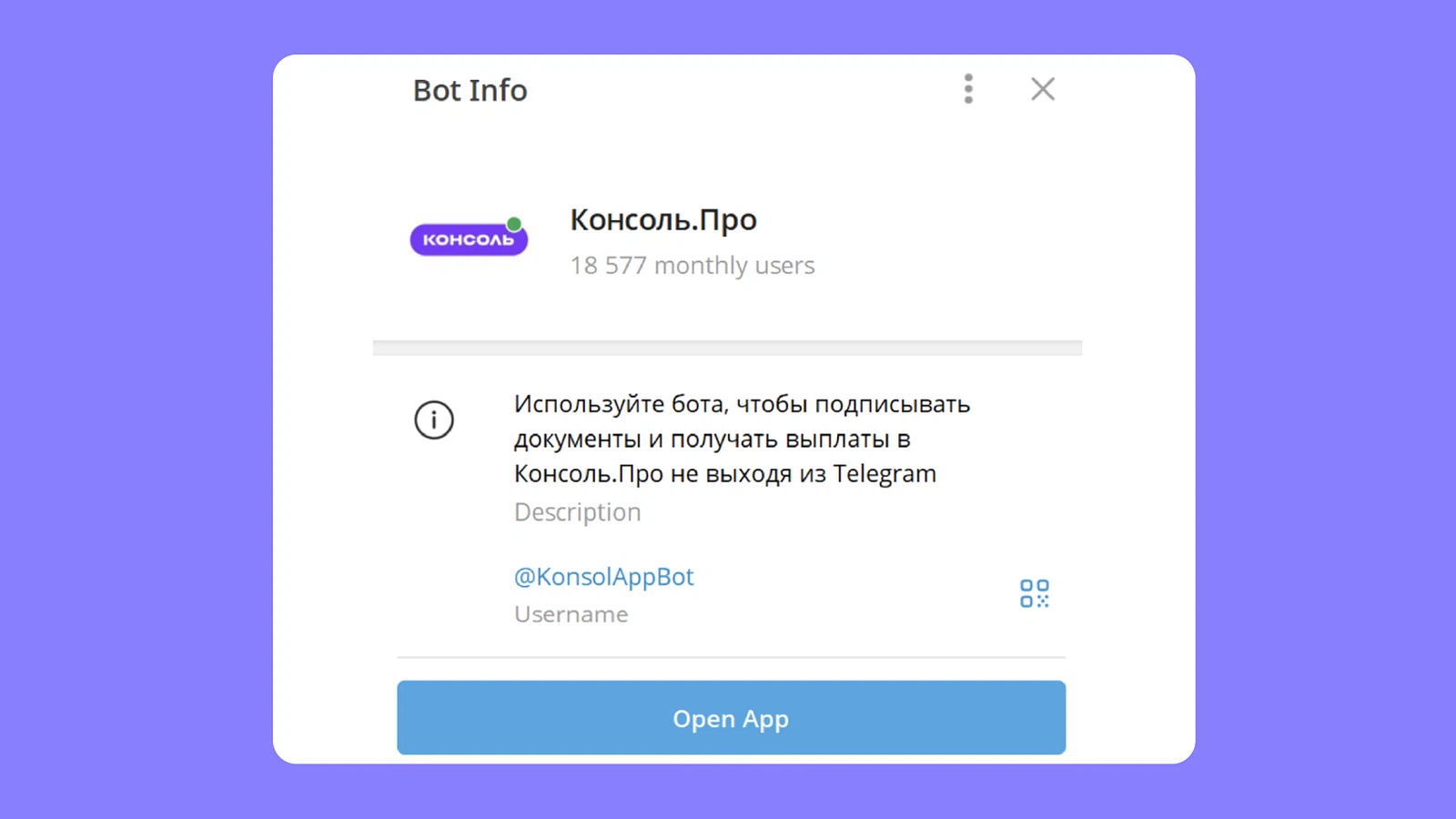The image size is (1456, 819).
Task: Click the thin line above Open App
Action: click(731, 657)
